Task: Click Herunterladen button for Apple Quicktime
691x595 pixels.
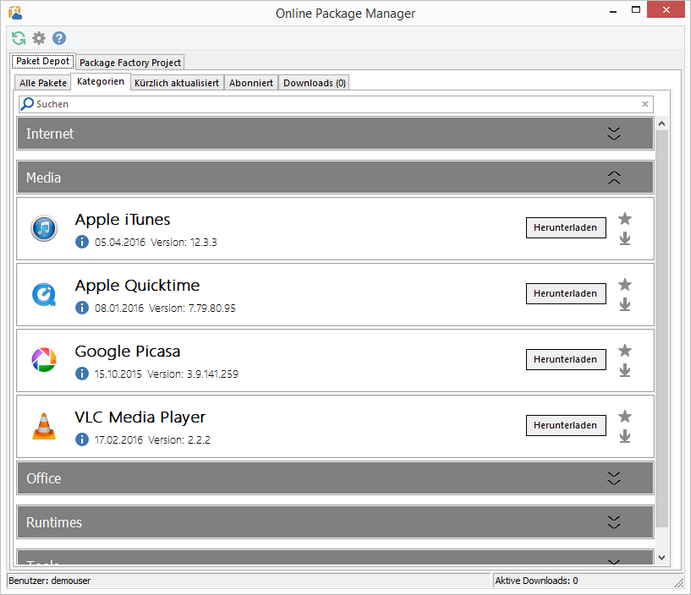Action: tap(565, 294)
